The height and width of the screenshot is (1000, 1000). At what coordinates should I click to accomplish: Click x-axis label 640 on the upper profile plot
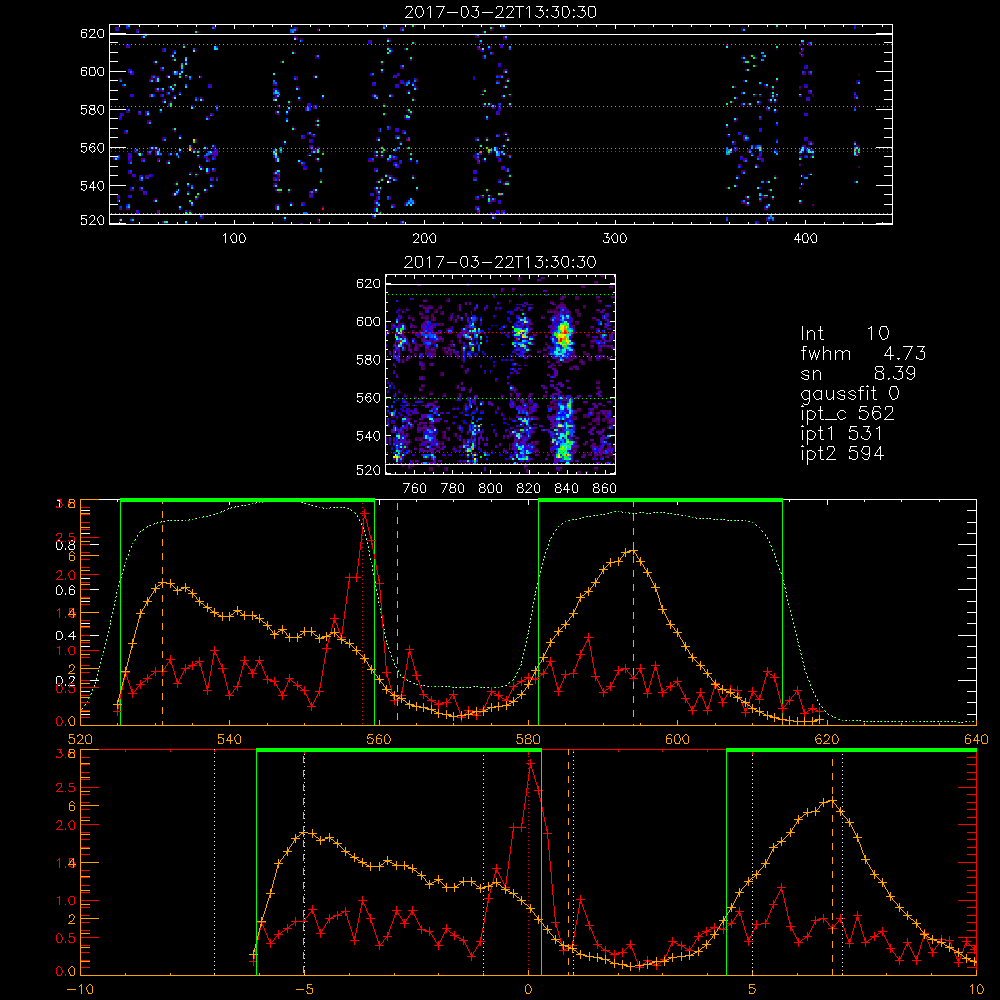coord(976,740)
